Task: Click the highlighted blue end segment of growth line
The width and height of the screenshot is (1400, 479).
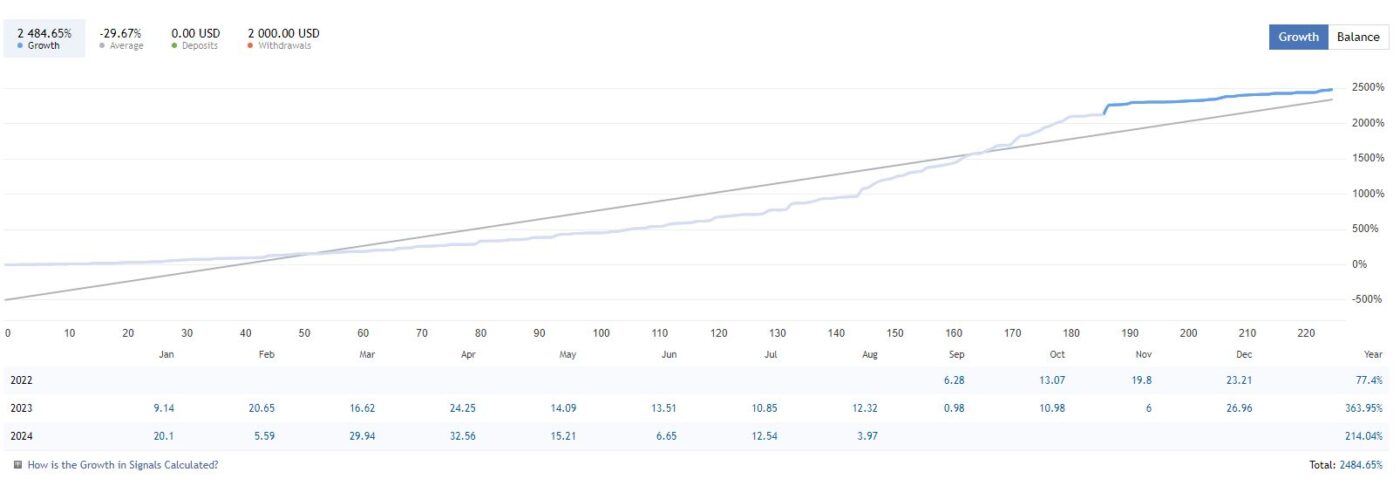Action: (x=1218, y=99)
